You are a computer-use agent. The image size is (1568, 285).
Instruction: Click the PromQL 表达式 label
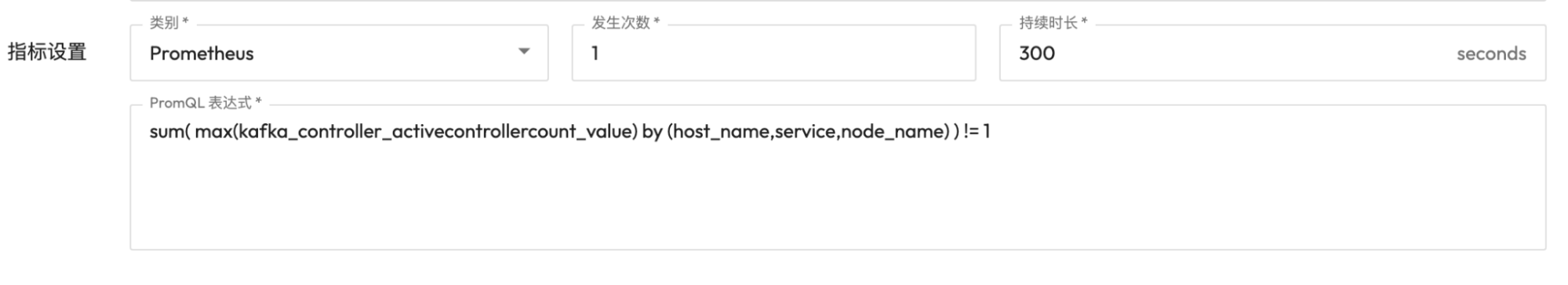click(x=205, y=103)
